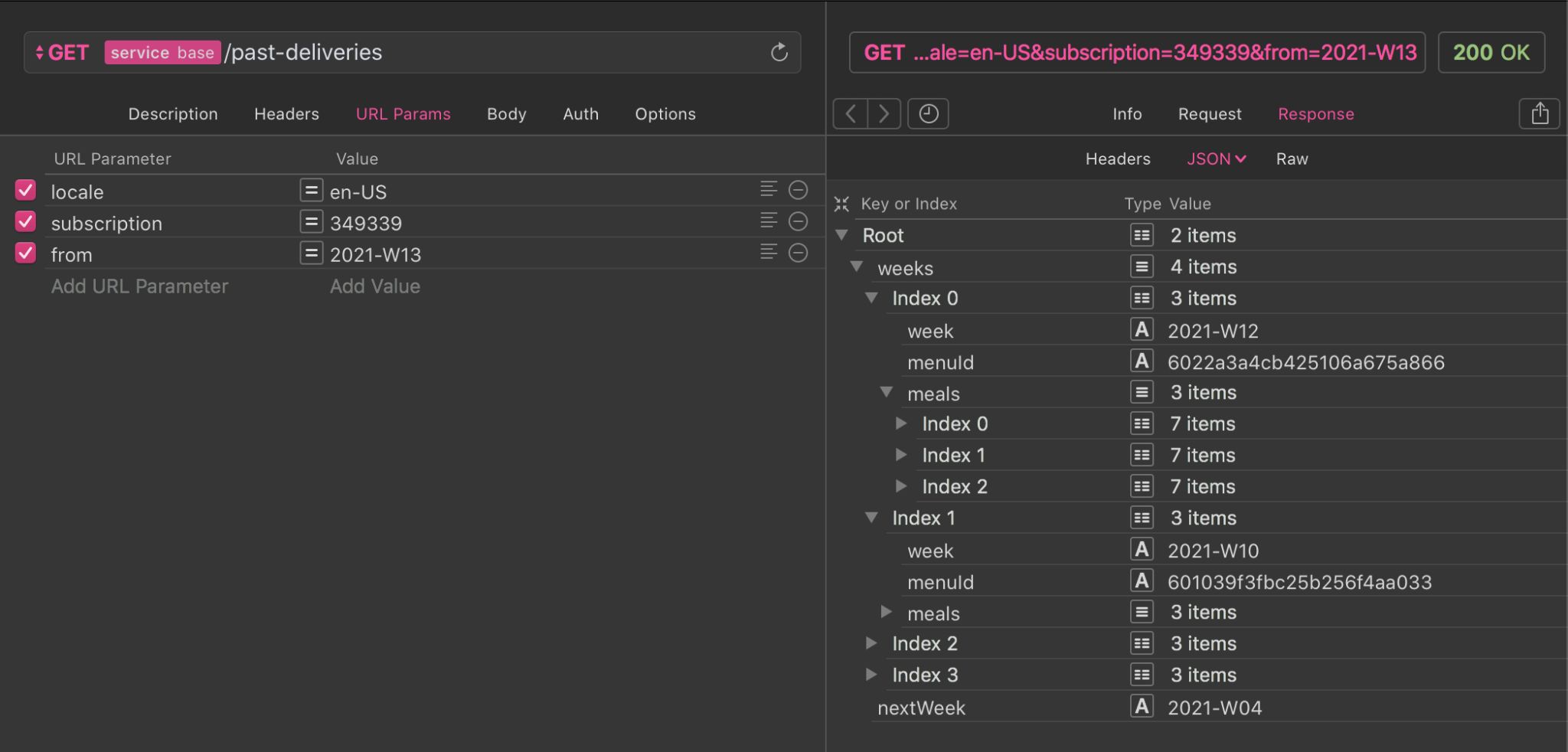The width and height of the screenshot is (1568, 752).
Task: Click string type icon for nextWeek
Action: [x=1142, y=707]
